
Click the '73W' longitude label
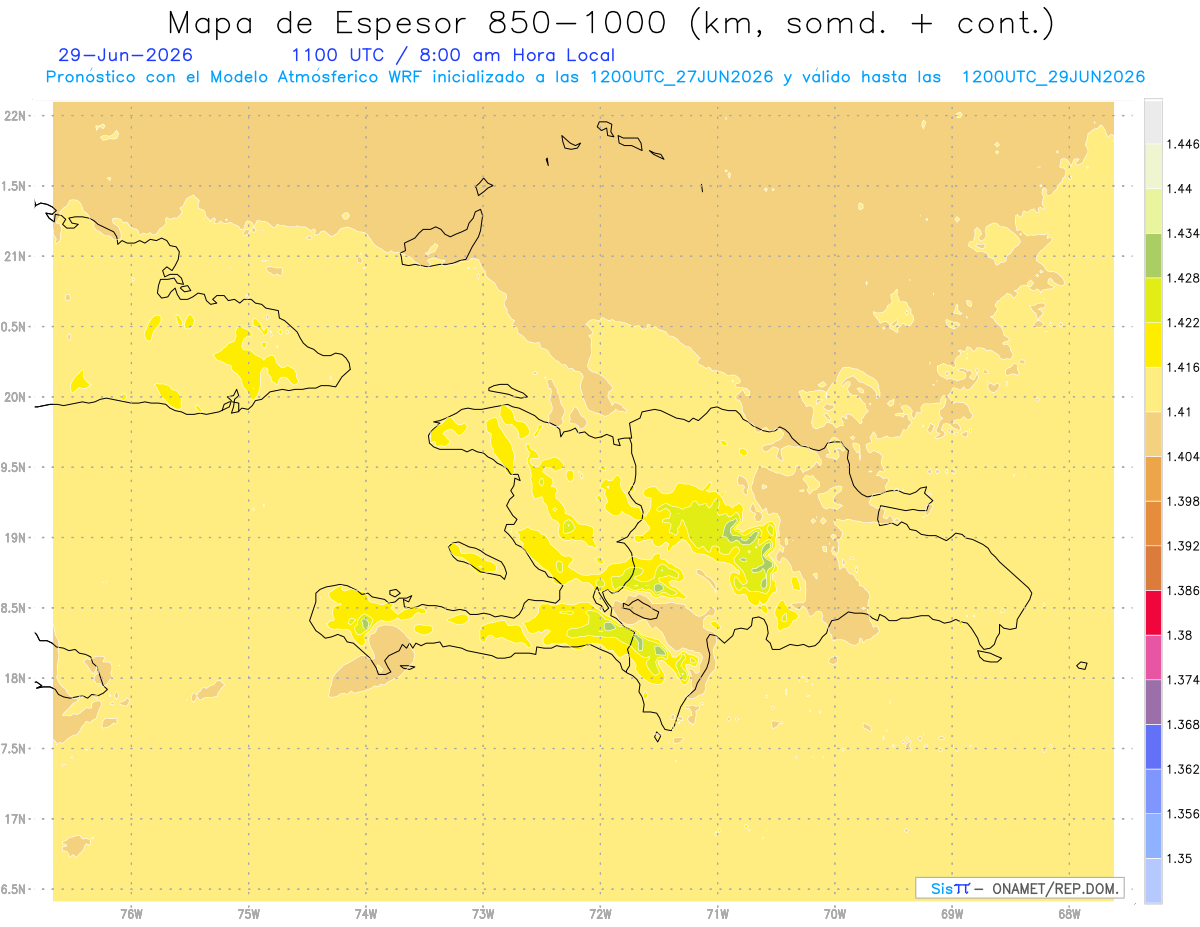point(483,914)
